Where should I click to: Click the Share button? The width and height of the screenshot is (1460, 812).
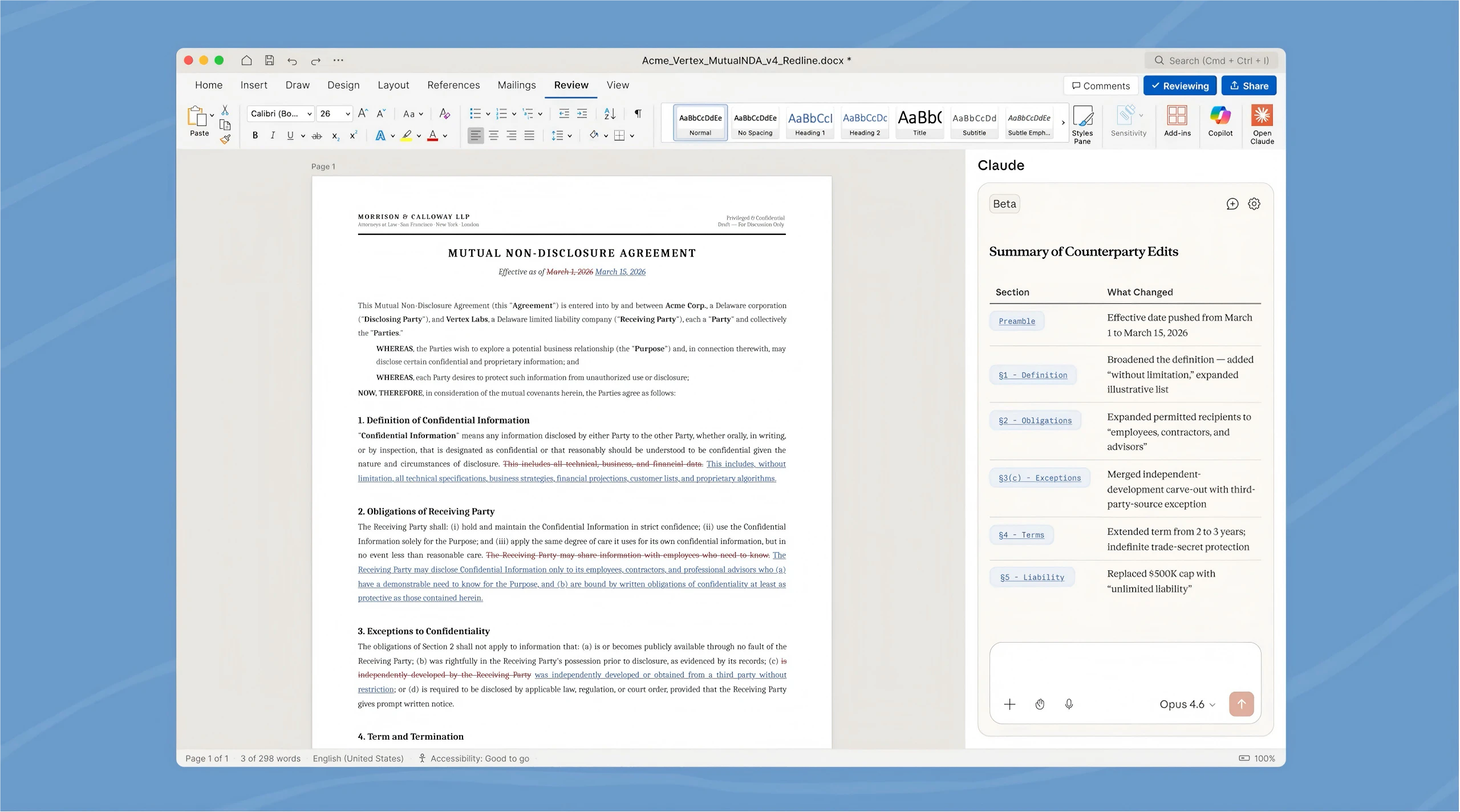[x=1248, y=86]
